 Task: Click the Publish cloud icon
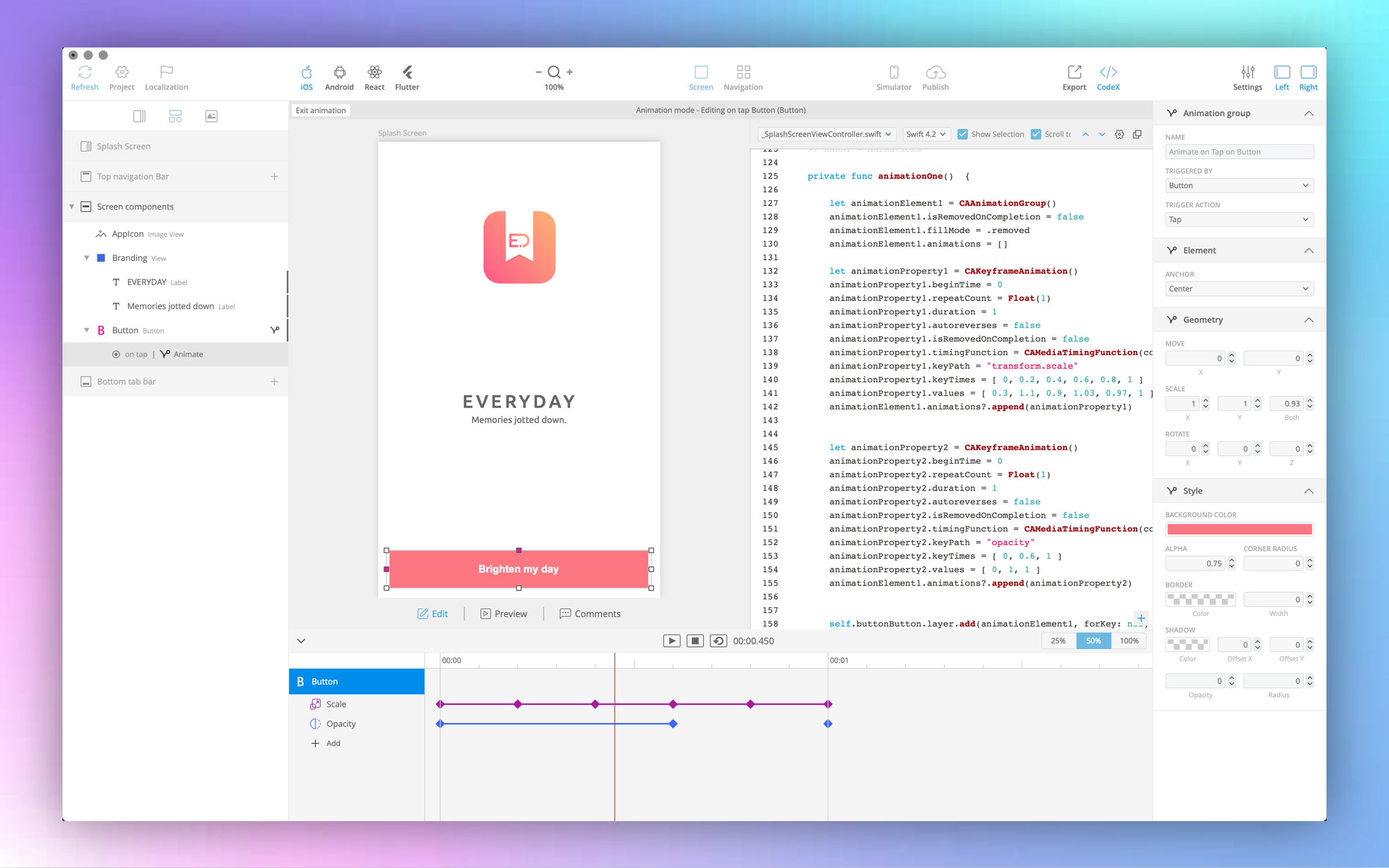click(x=935, y=72)
